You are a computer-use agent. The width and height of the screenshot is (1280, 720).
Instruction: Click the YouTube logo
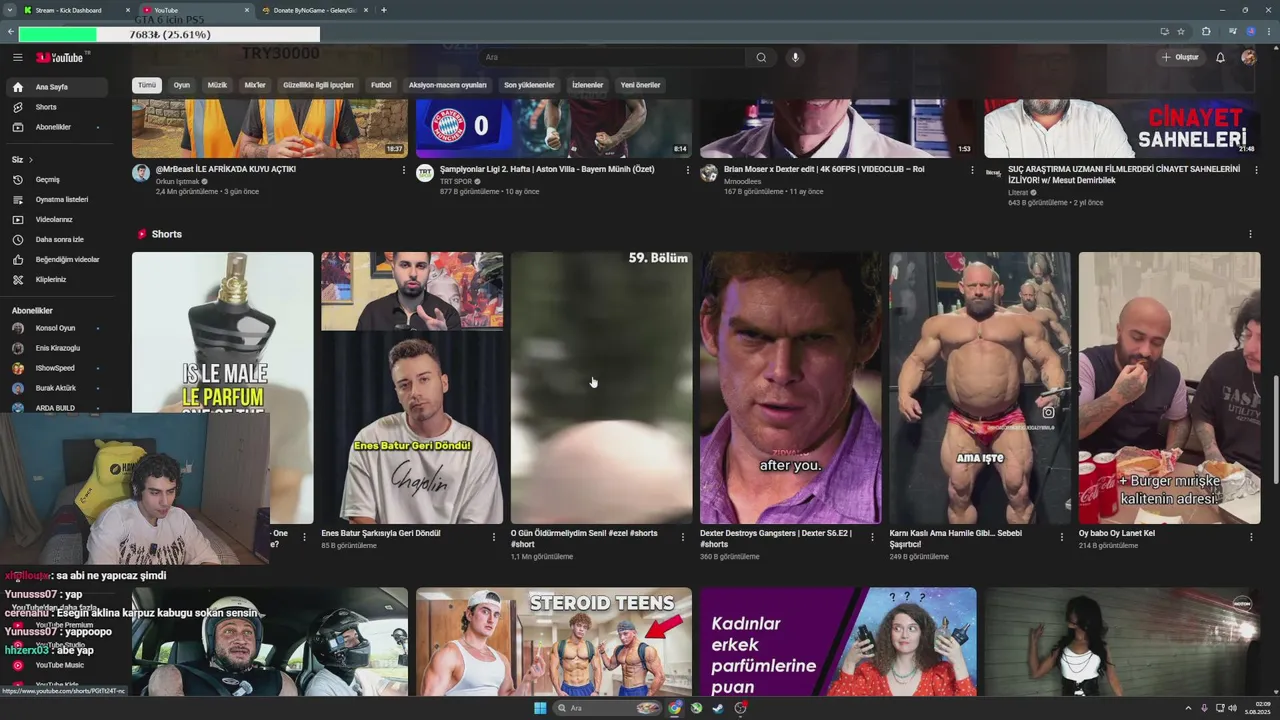point(60,57)
